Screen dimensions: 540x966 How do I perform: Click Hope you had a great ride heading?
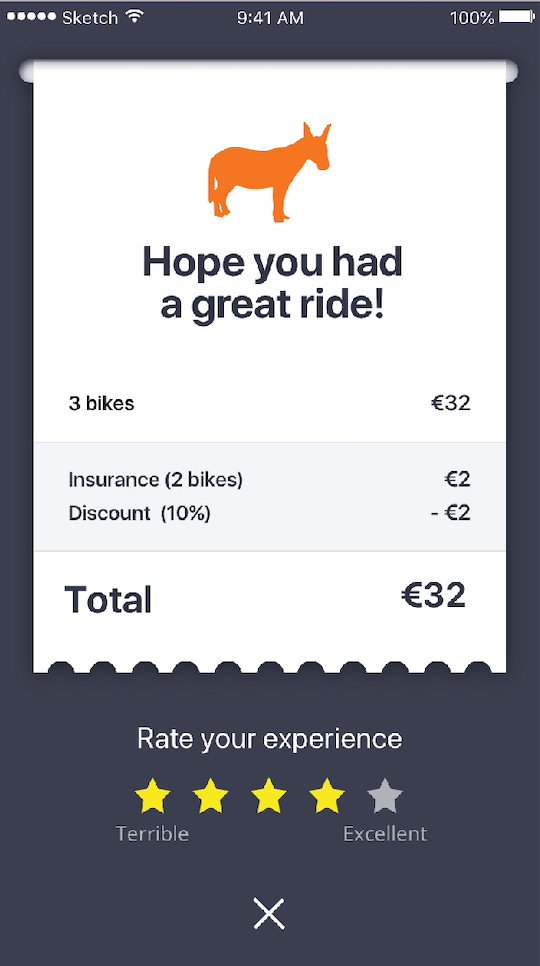click(x=272, y=284)
